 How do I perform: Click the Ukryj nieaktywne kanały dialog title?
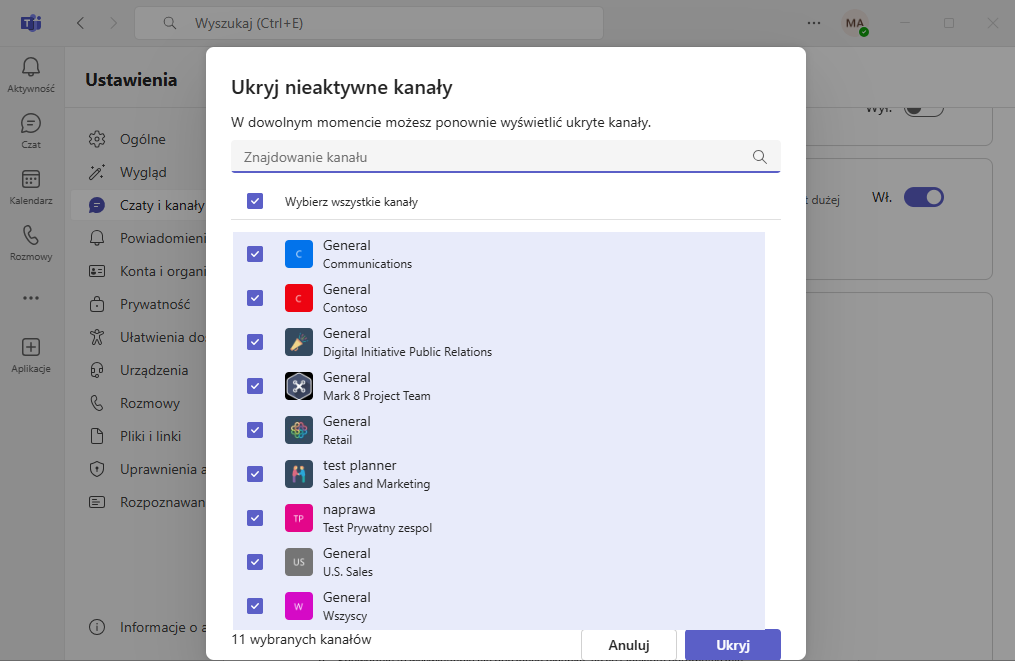342,87
